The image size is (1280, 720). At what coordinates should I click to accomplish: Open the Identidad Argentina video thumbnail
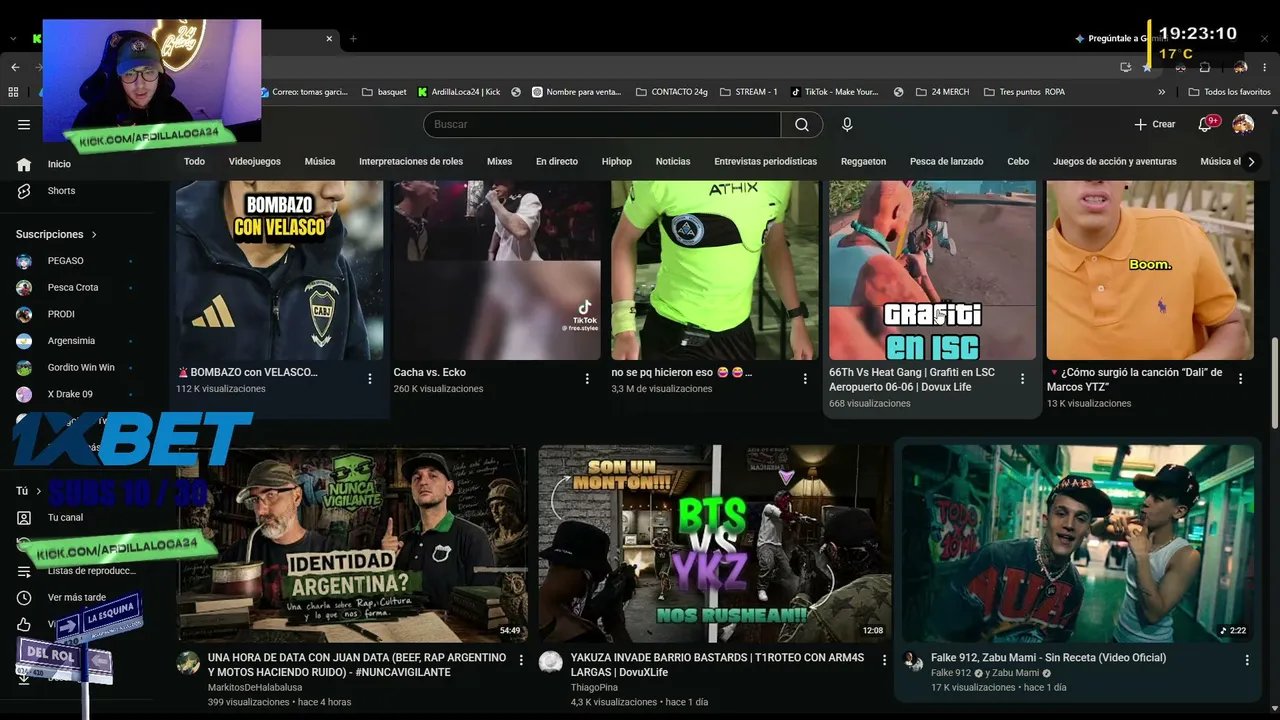coord(352,543)
